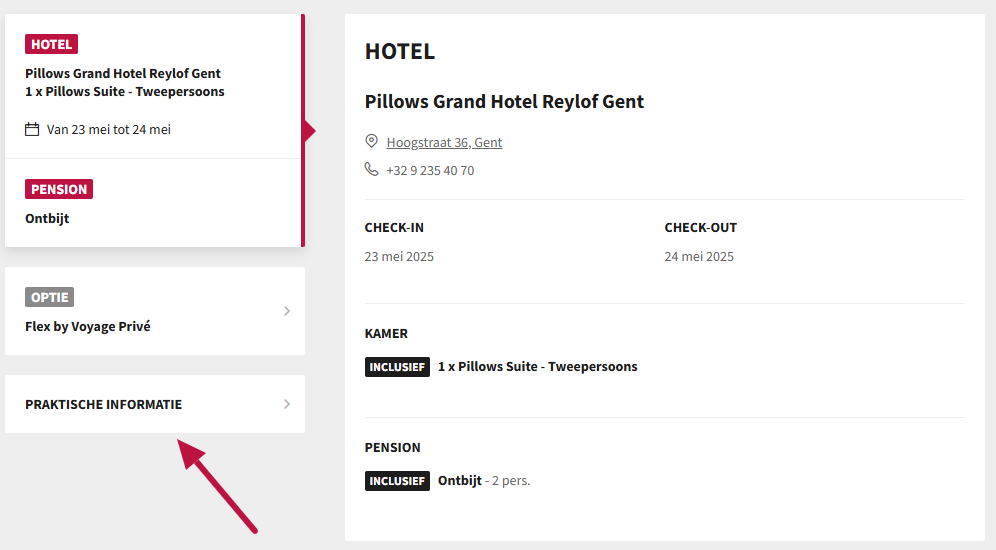This screenshot has width=996, height=550.
Task: Click the INCLUSIEF badge beside Ontbijt
Action: (x=397, y=481)
